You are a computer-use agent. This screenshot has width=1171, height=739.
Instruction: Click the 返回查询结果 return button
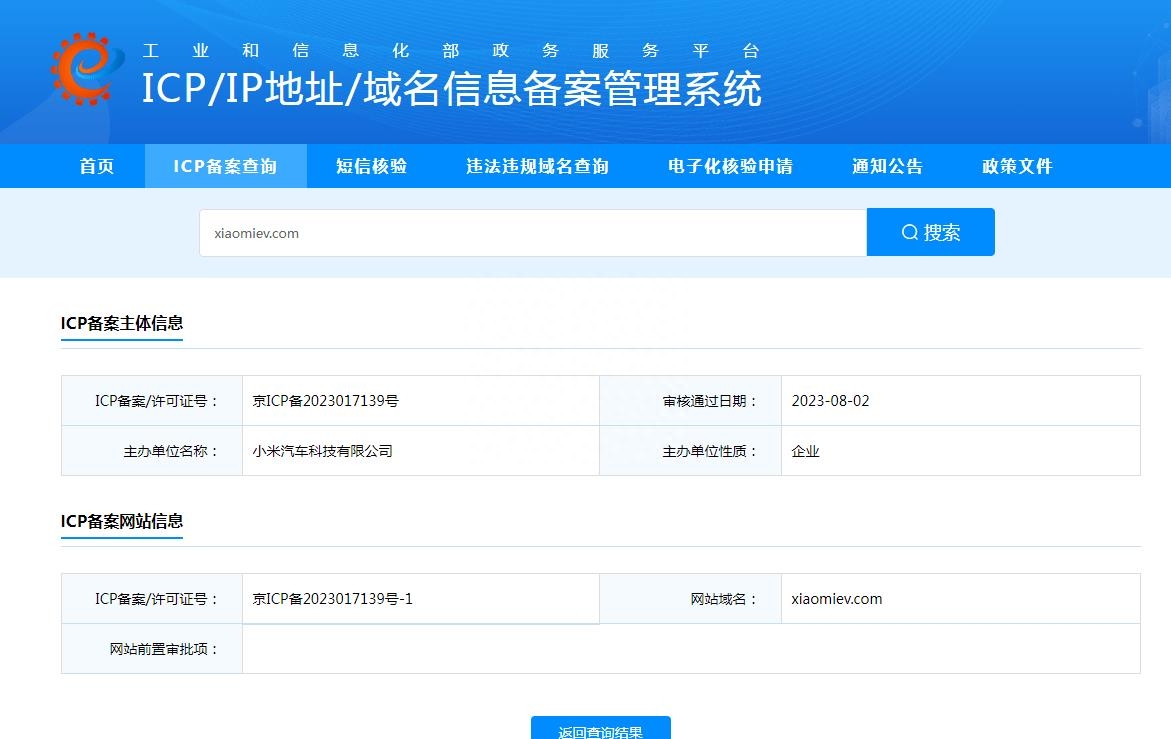tap(601, 729)
